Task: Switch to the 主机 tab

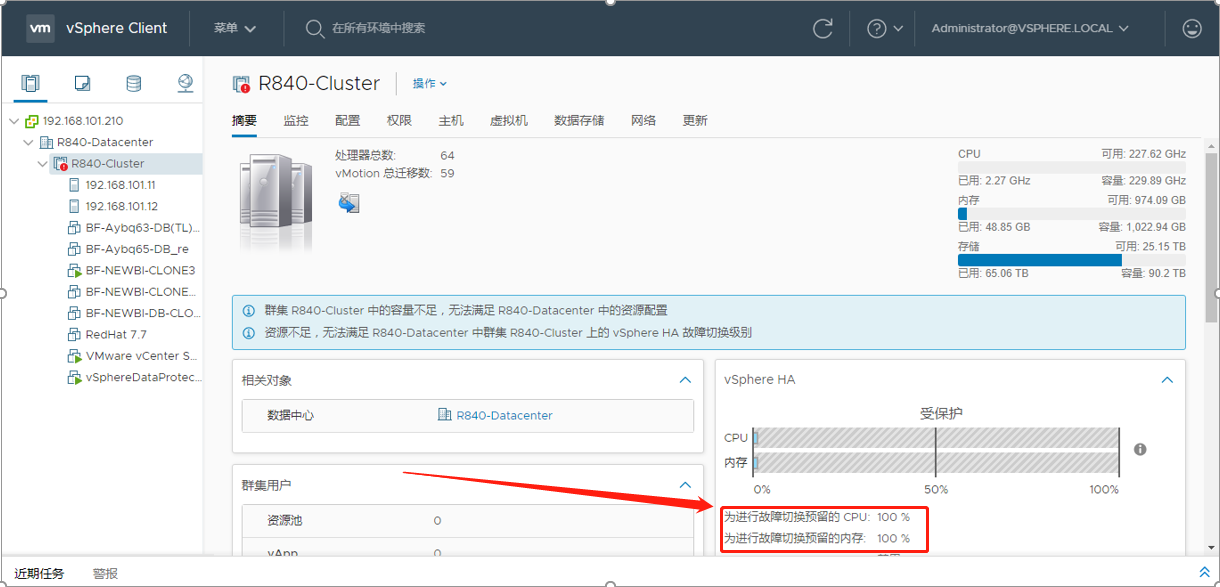Action: [451, 120]
